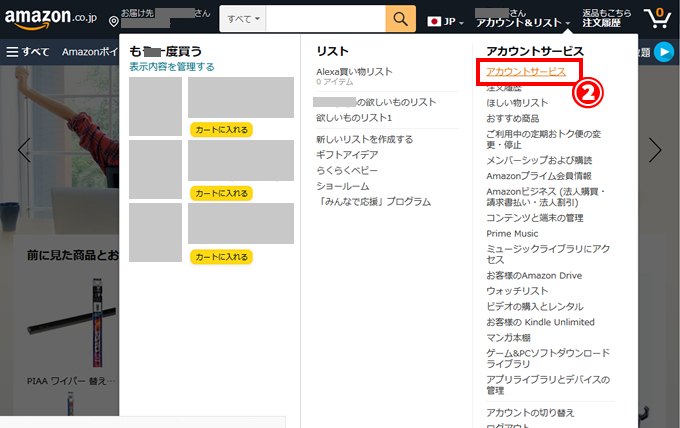Image resolution: width=680 pixels, height=428 pixels.
Task: Go to next carousel slide arrow
Action: pos(655,150)
